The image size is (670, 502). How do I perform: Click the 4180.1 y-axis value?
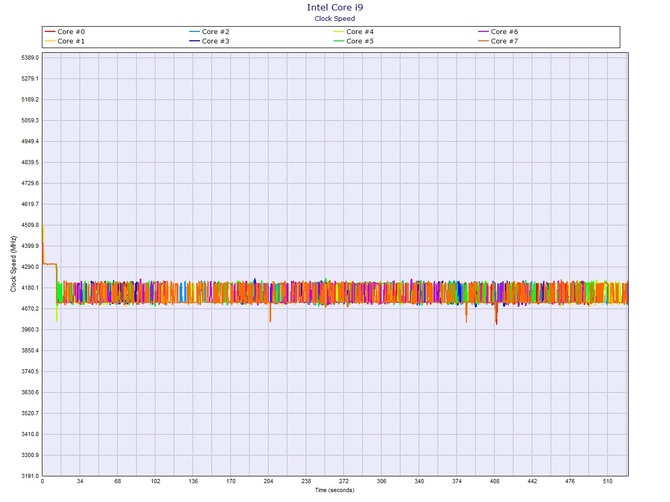point(30,288)
